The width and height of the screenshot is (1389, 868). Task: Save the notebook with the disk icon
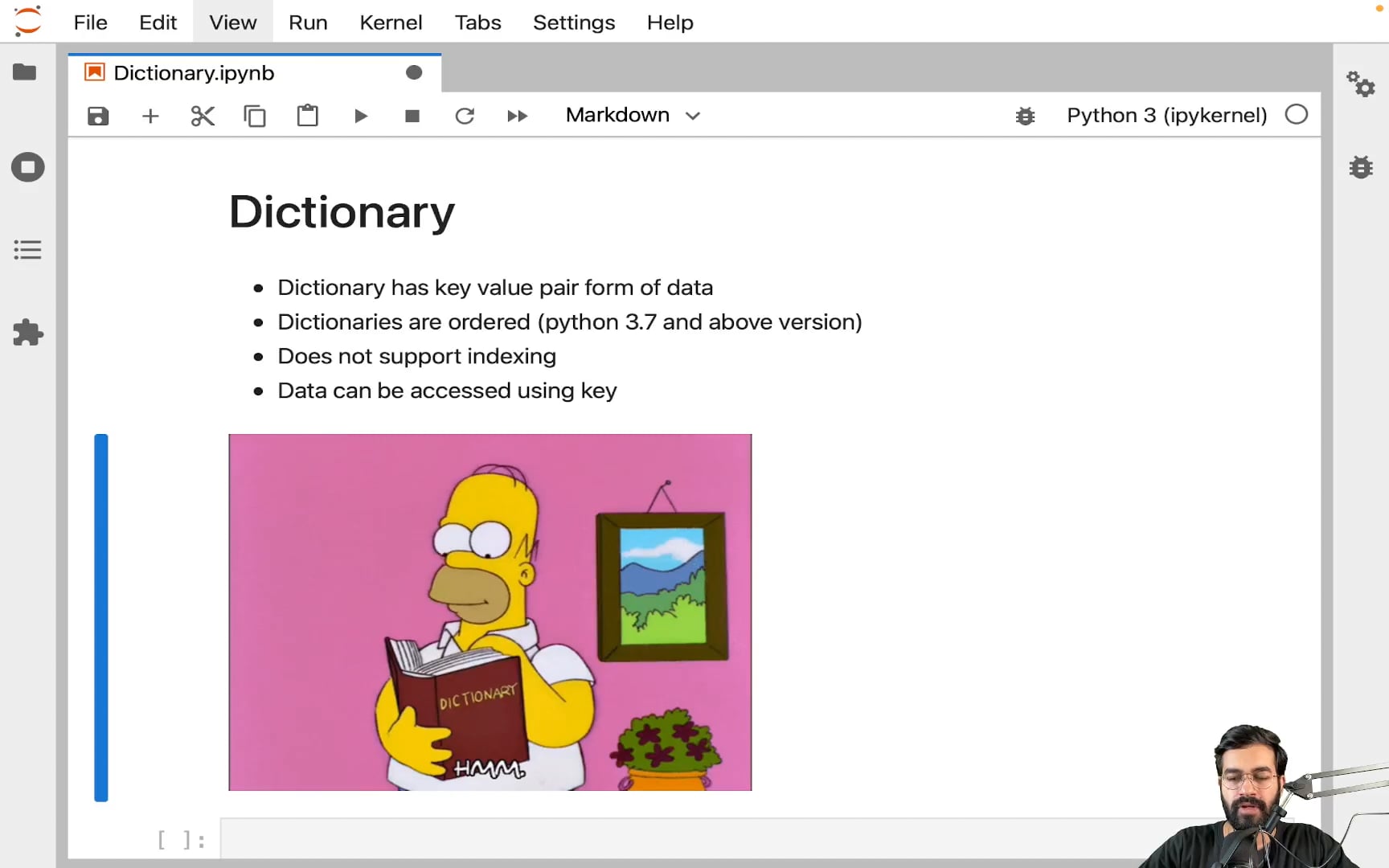(x=98, y=116)
